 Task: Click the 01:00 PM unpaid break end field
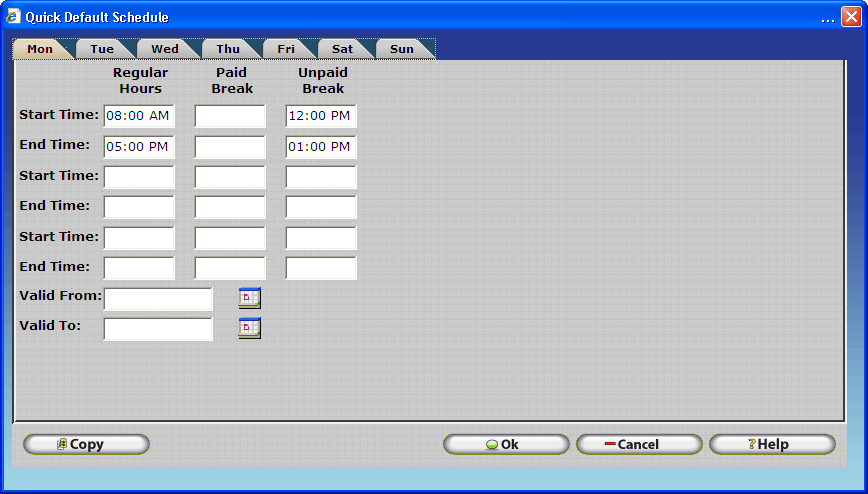click(321, 147)
